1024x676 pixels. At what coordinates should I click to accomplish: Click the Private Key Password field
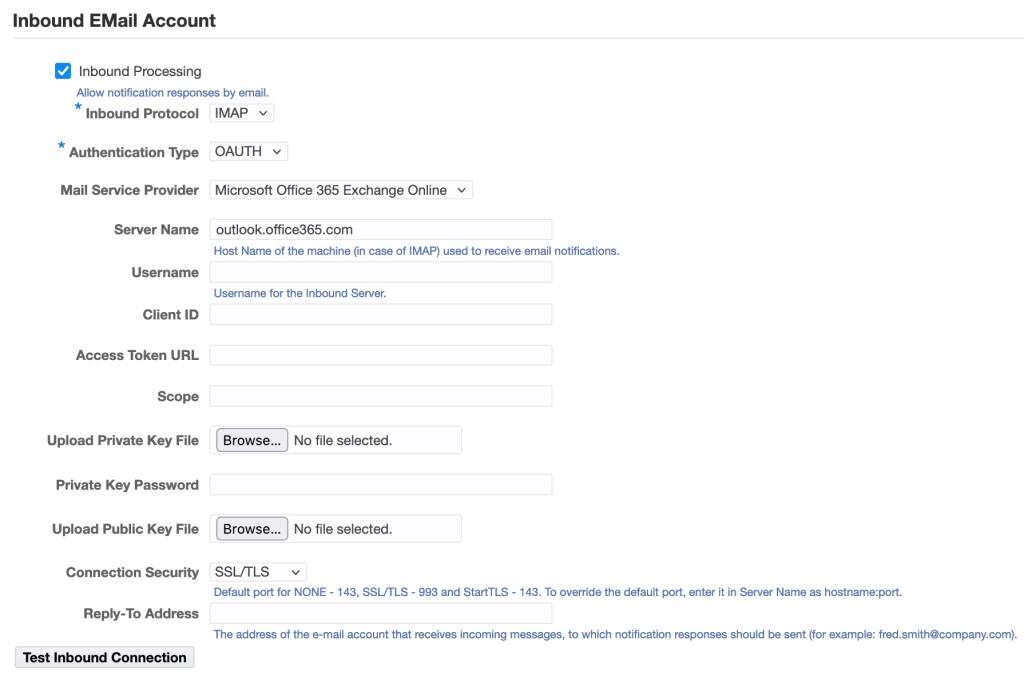380,484
